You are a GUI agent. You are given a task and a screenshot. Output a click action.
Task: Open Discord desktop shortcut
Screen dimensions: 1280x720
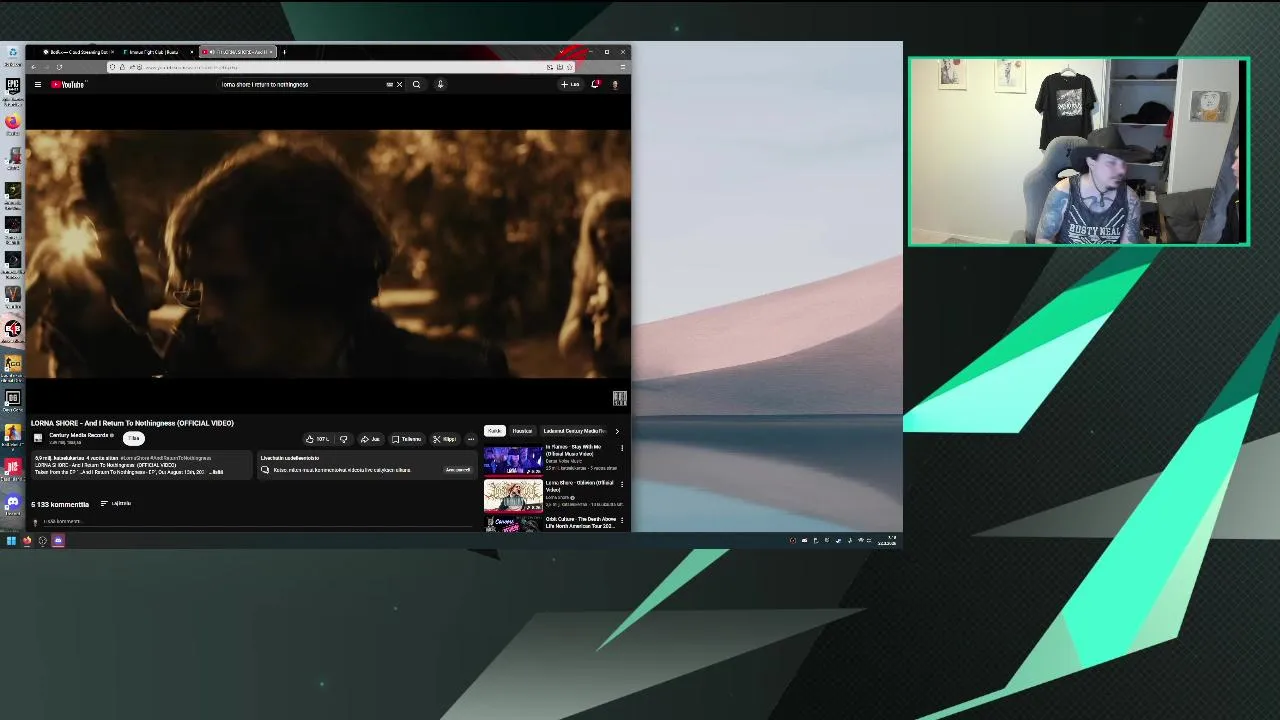coord(12,504)
